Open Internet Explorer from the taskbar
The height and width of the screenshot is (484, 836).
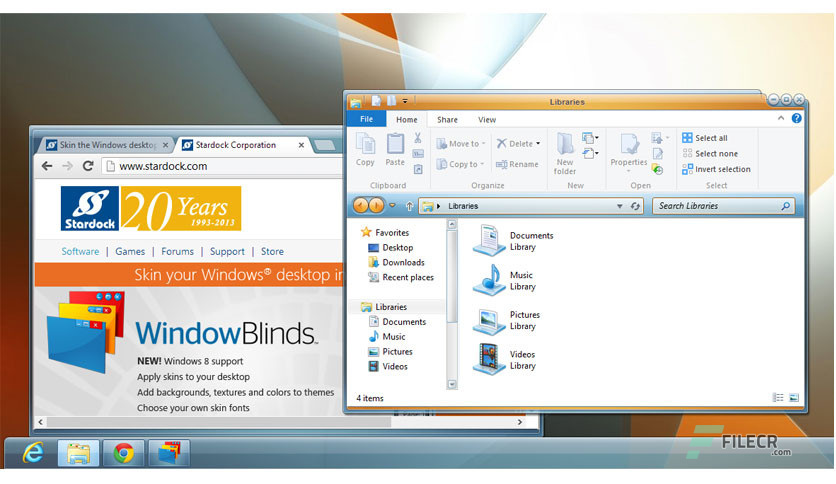pyautogui.click(x=34, y=453)
